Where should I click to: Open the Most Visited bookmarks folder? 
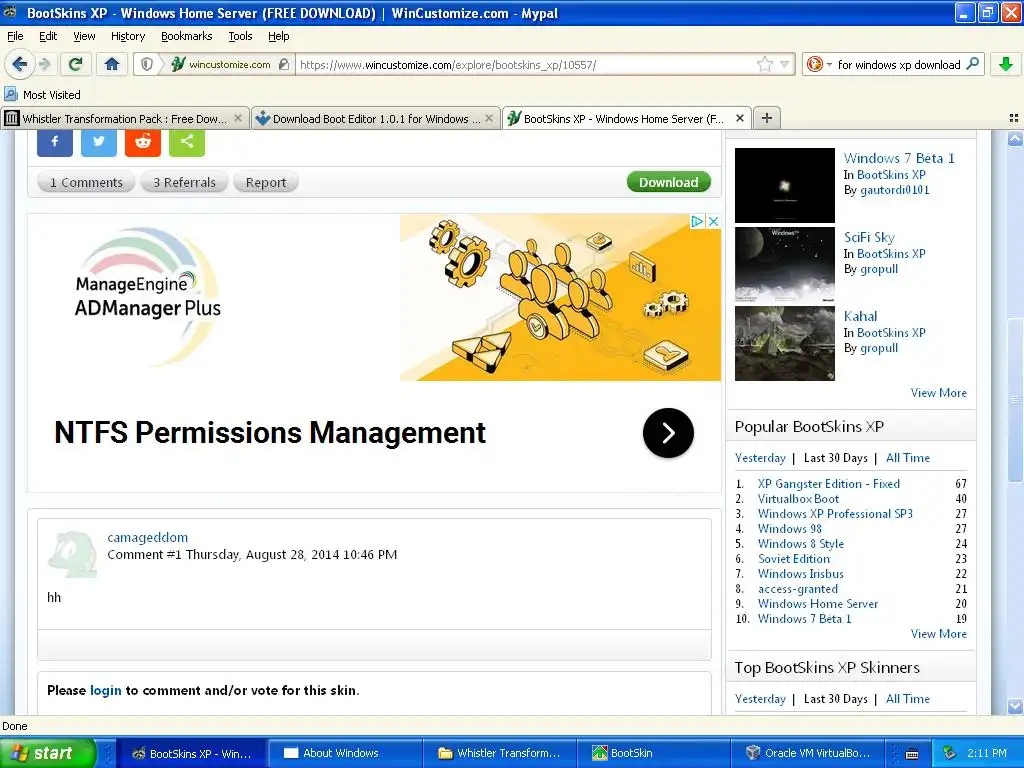tap(42, 95)
